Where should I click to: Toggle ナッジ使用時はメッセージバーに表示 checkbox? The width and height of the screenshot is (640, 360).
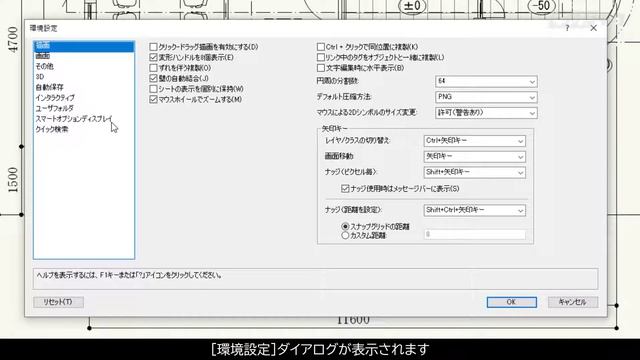click(x=345, y=189)
